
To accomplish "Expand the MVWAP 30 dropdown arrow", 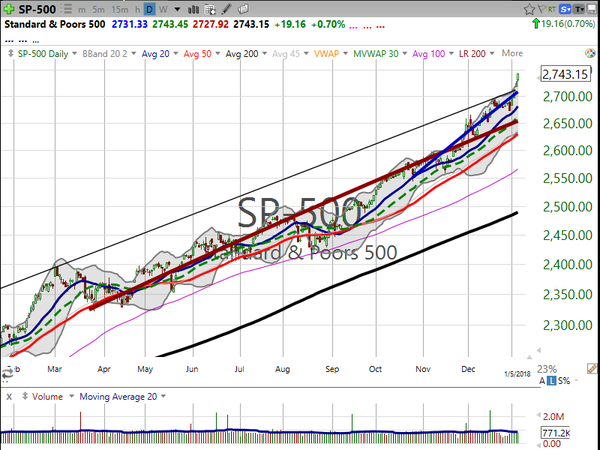I will click(x=404, y=54).
